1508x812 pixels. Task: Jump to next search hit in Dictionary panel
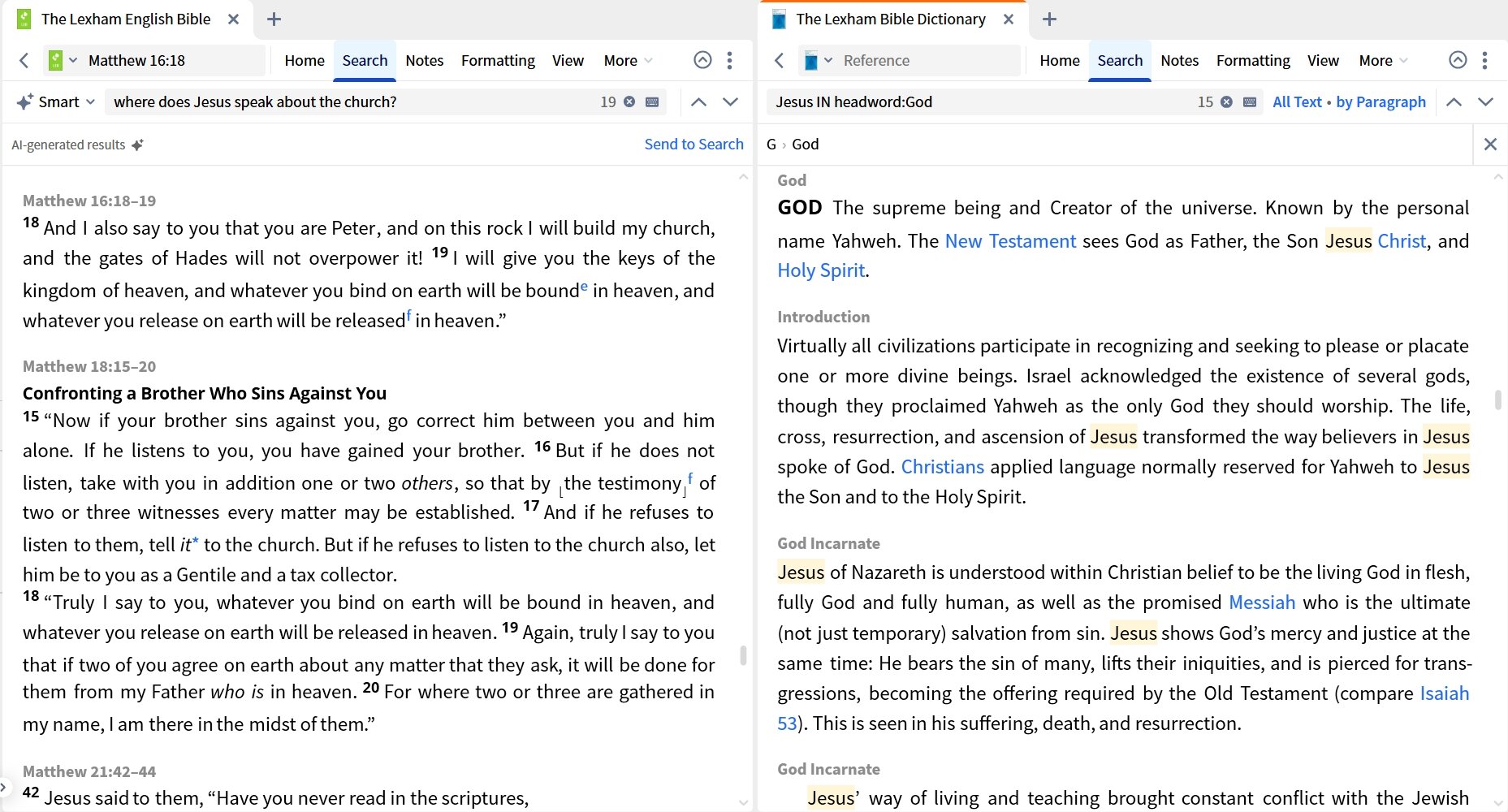(x=1485, y=101)
